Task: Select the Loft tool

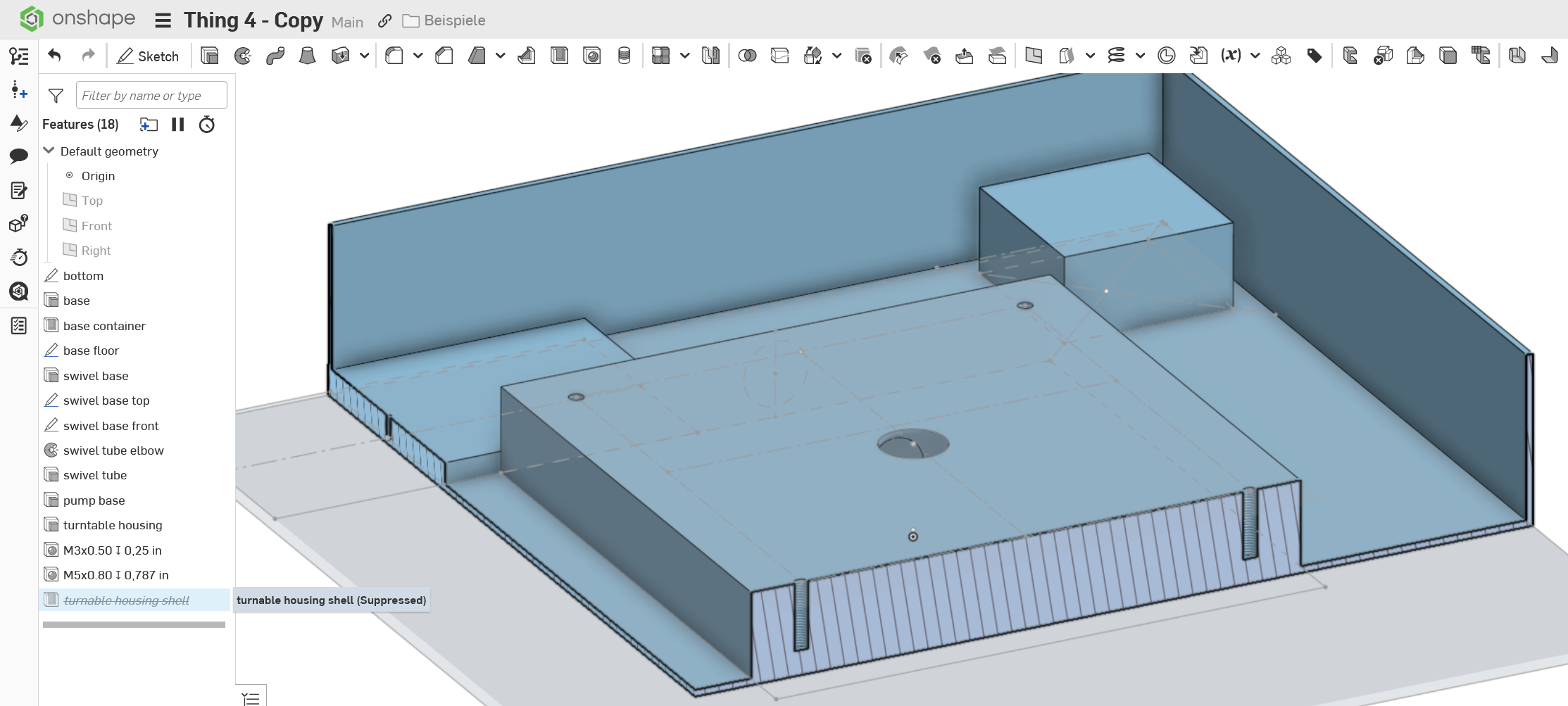Action: 307,56
